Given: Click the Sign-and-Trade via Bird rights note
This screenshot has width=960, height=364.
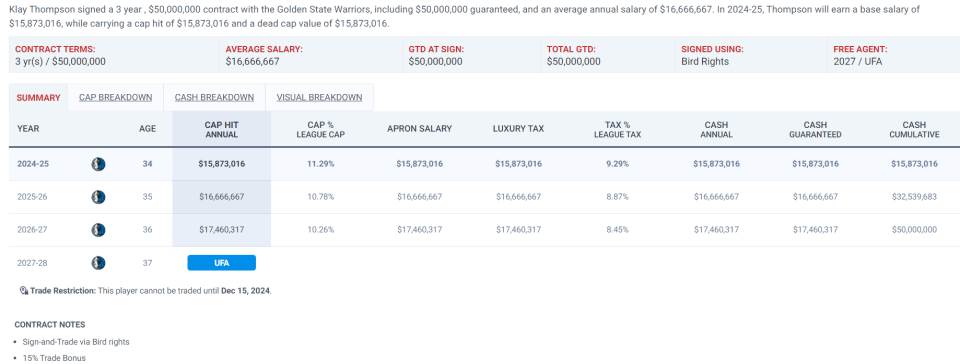Looking at the screenshot, I should point(76,342).
